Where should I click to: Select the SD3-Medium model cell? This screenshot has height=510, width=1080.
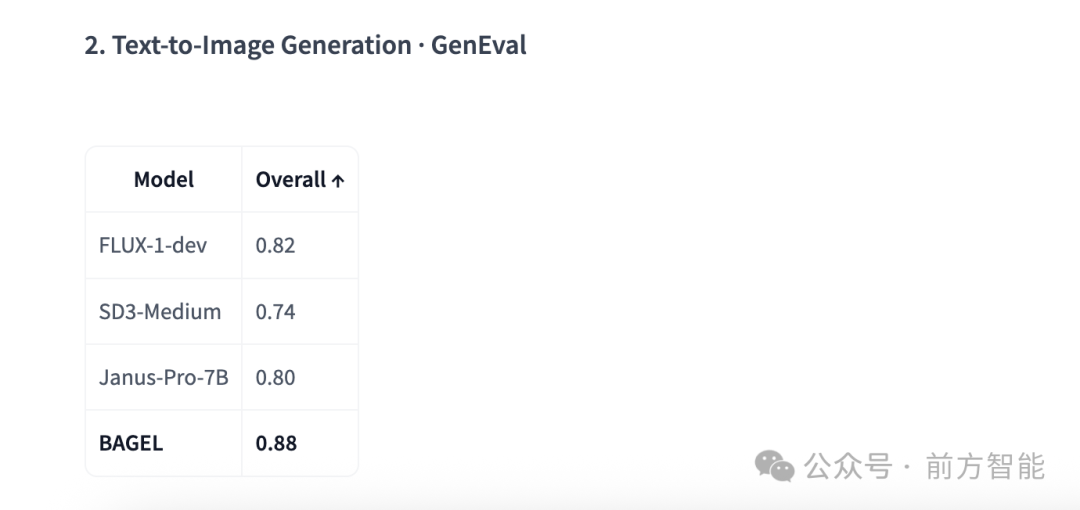[164, 312]
